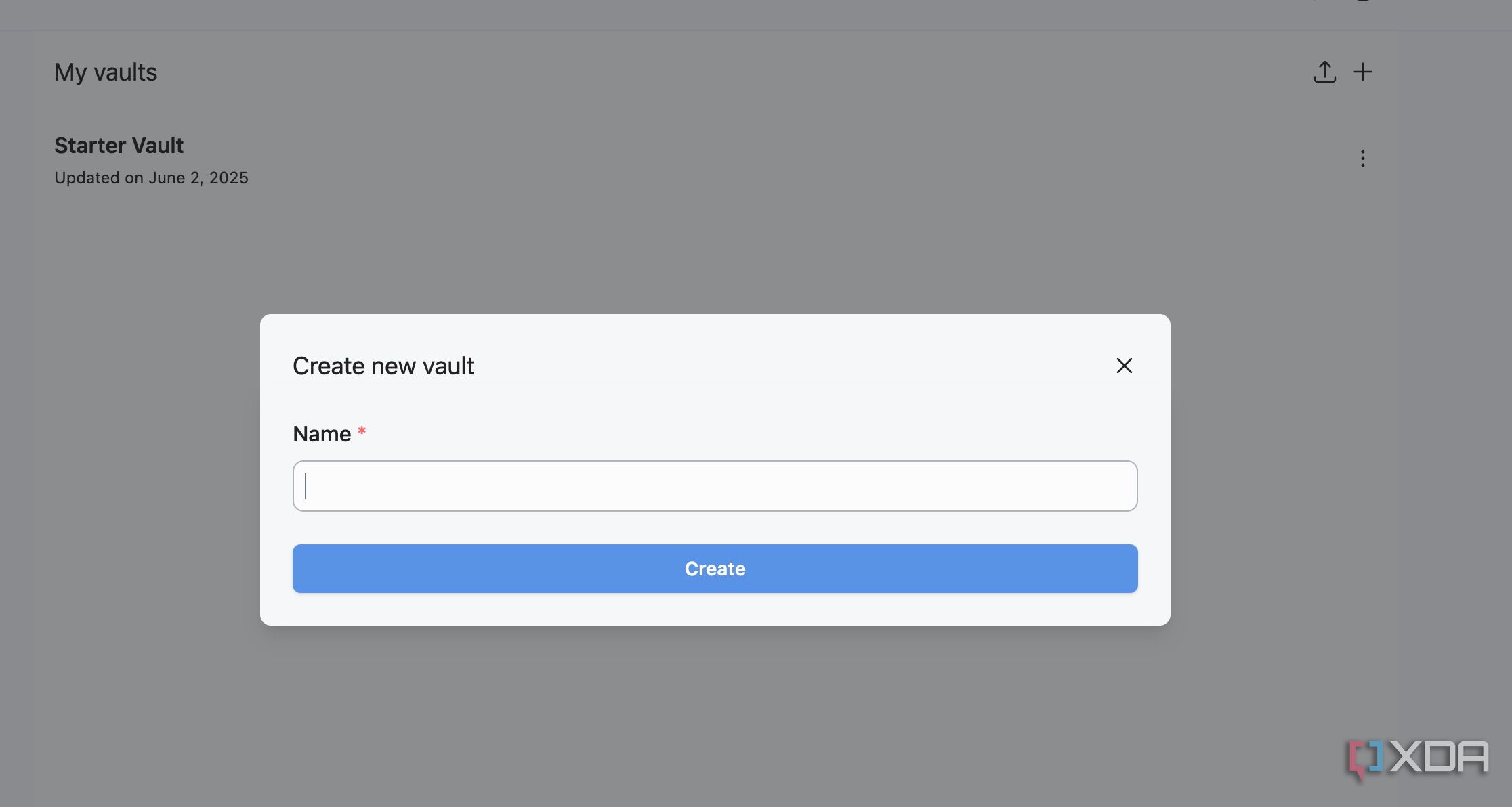Screen dimensions: 1512x807
Task: Click the XDA watermark logo
Action: coord(1419,758)
